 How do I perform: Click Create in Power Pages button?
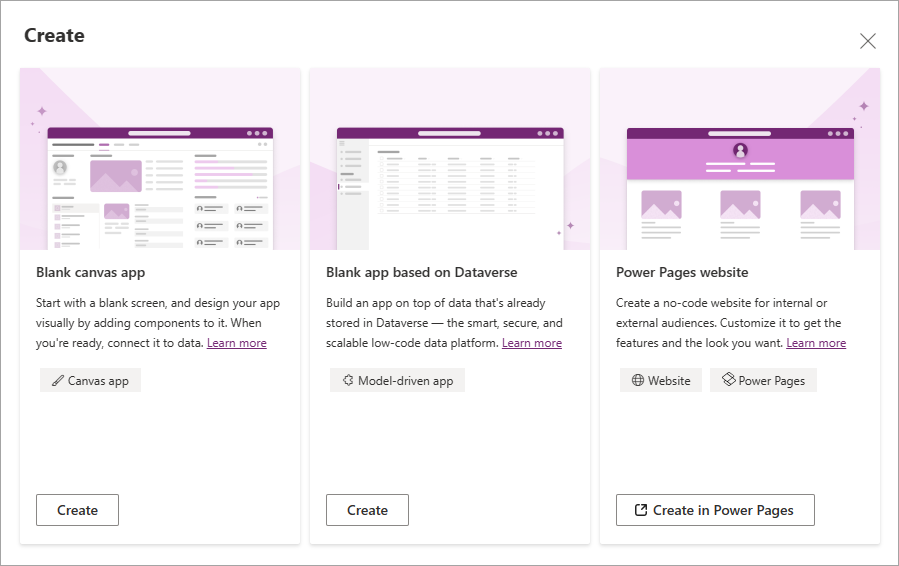(715, 510)
